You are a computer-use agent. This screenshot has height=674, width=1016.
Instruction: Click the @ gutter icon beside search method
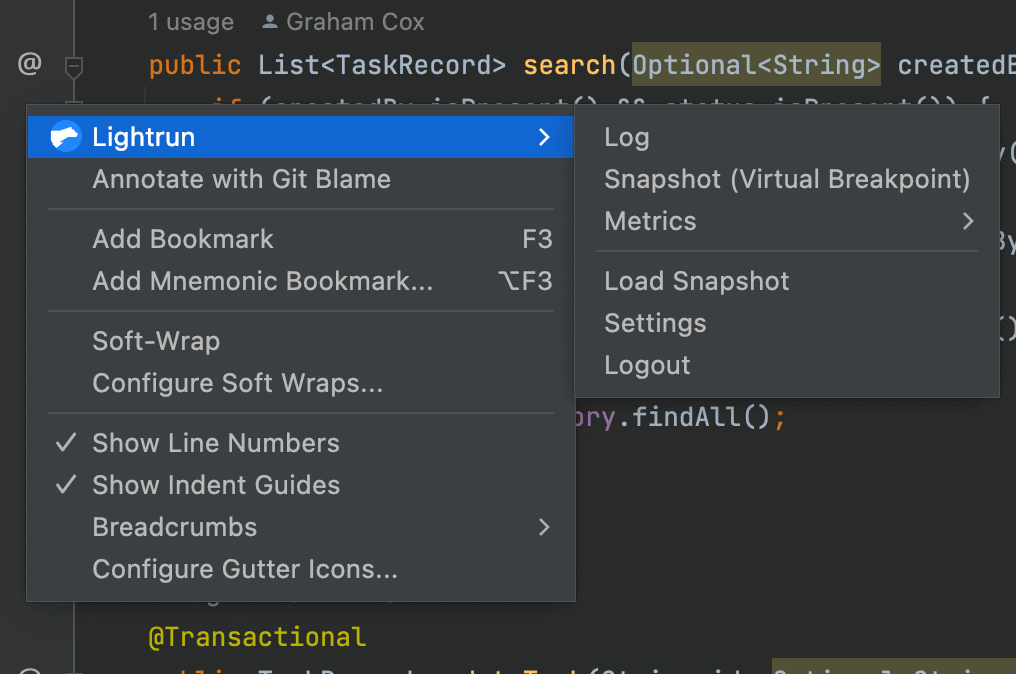(30, 64)
